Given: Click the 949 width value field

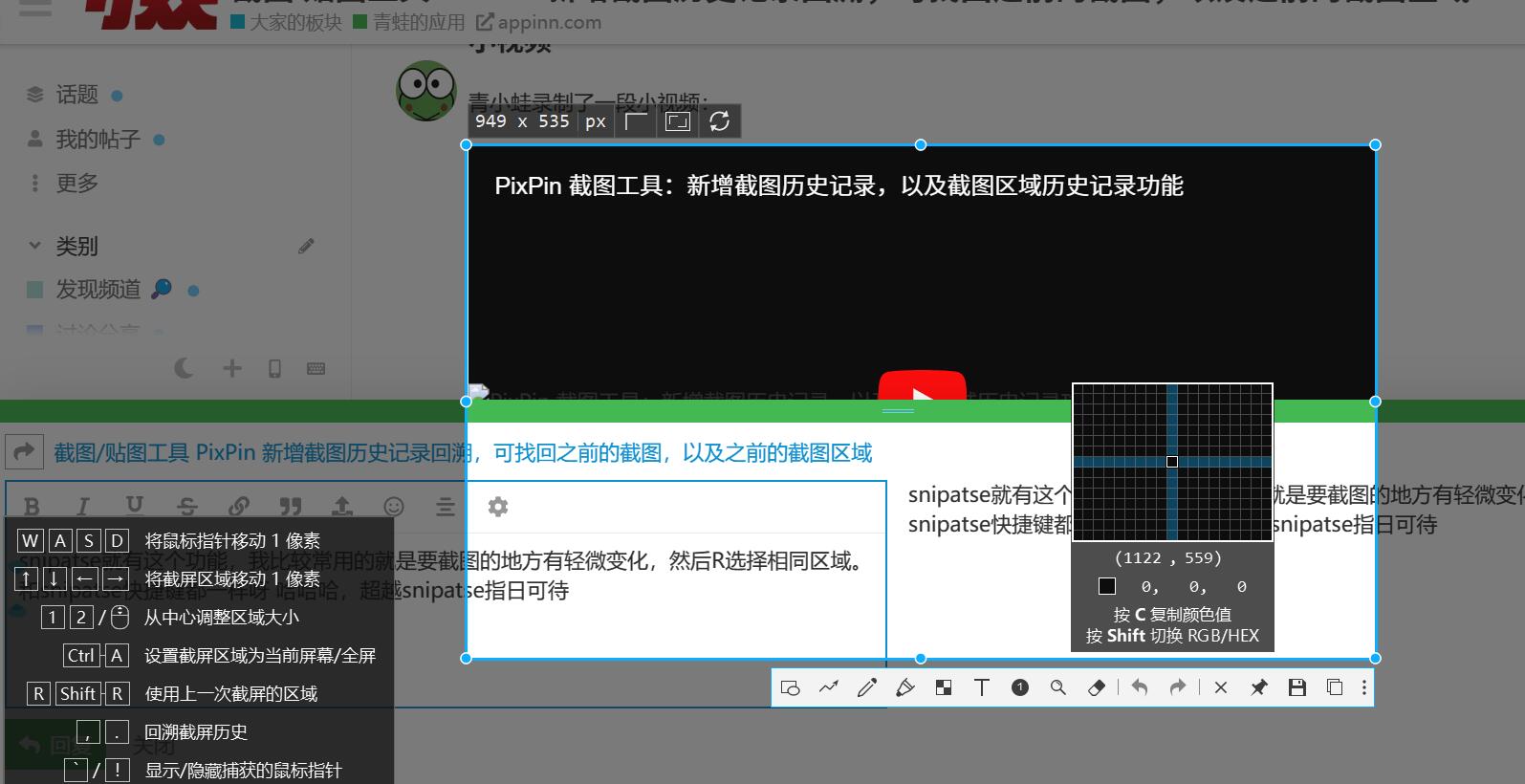Looking at the screenshot, I should click(490, 121).
